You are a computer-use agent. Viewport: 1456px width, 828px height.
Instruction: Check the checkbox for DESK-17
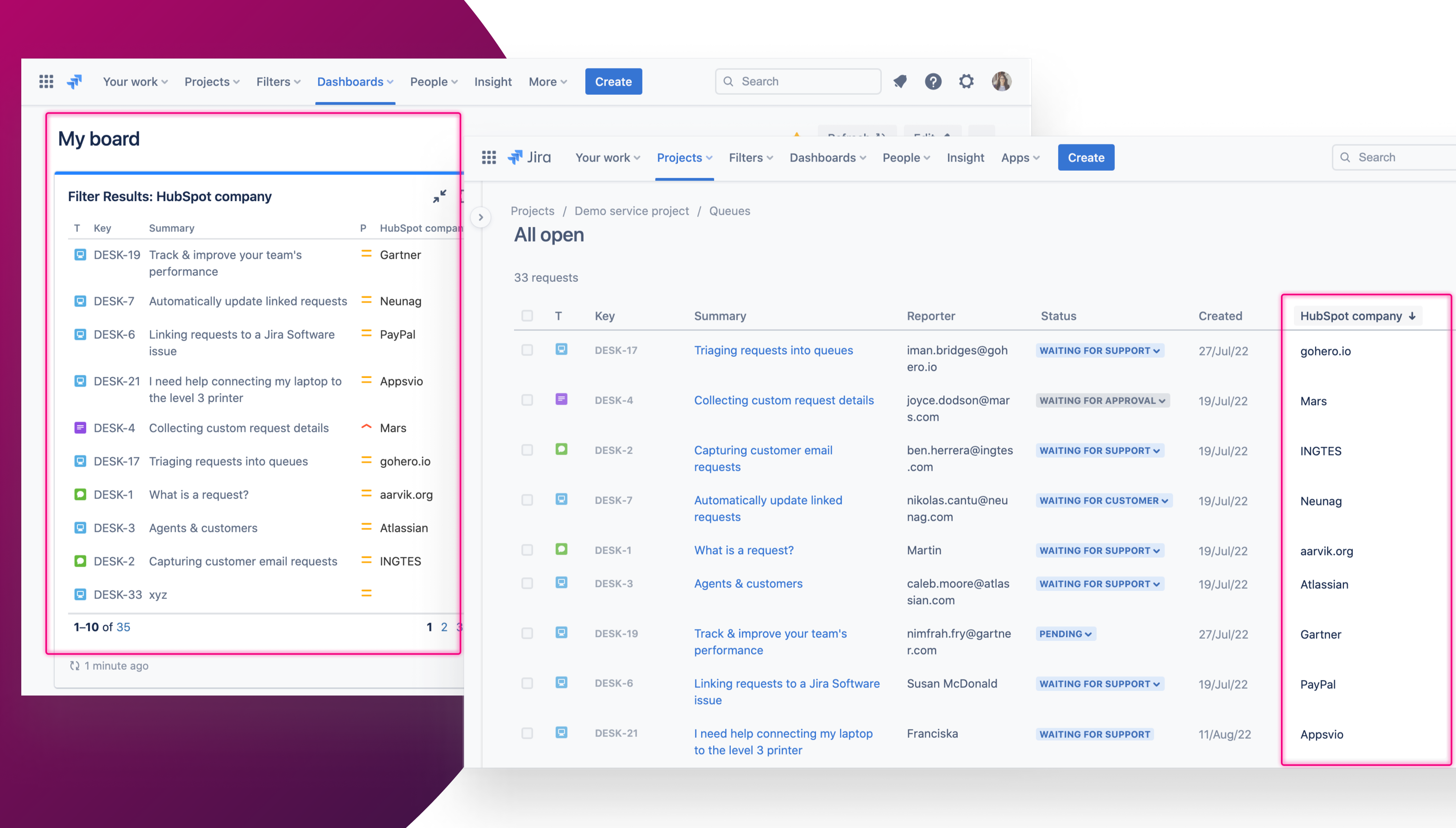pyautogui.click(x=527, y=350)
